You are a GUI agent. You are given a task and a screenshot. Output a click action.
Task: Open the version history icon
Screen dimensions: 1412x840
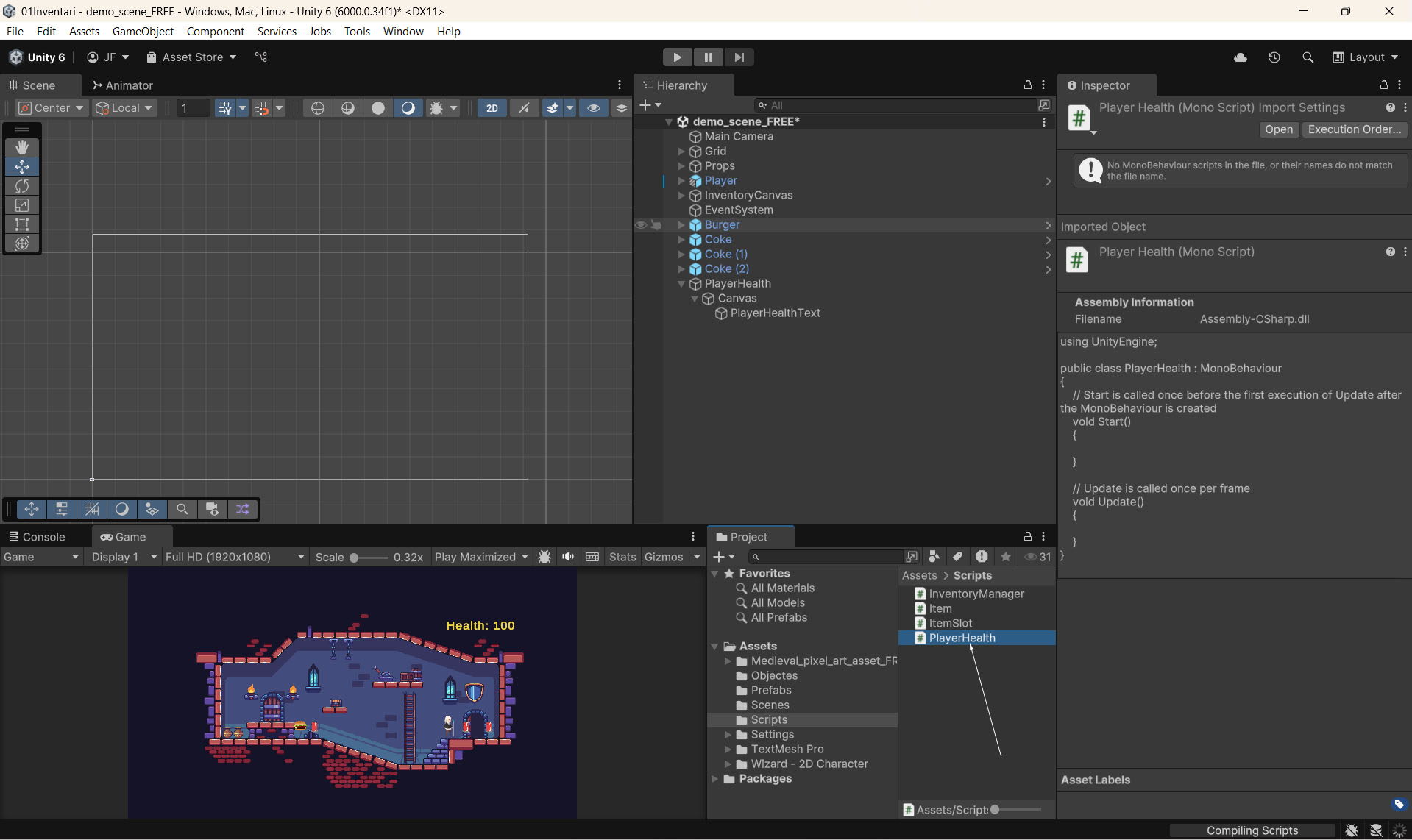tap(1274, 57)
